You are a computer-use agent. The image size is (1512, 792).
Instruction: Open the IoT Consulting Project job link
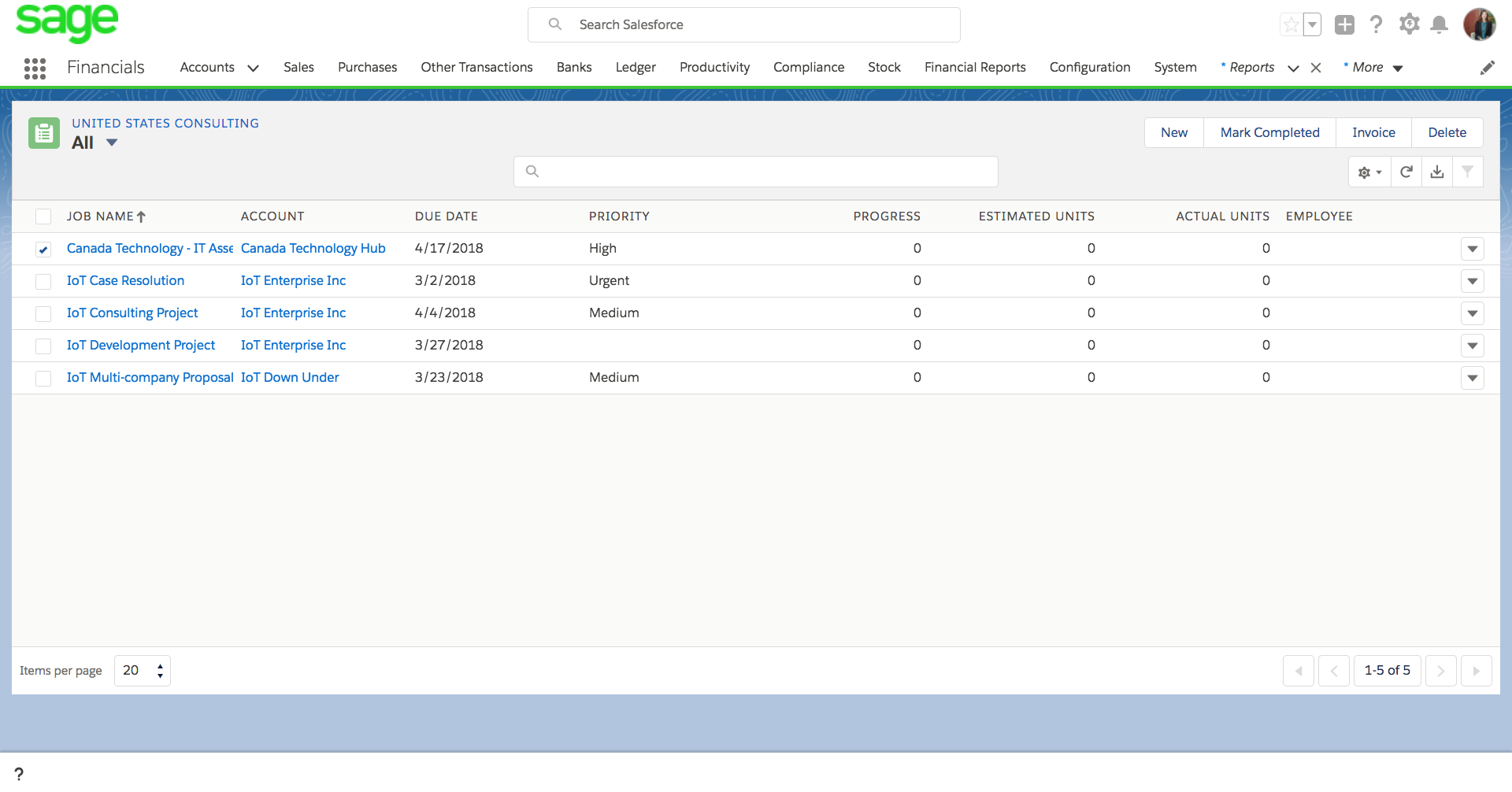coord(132,313)
